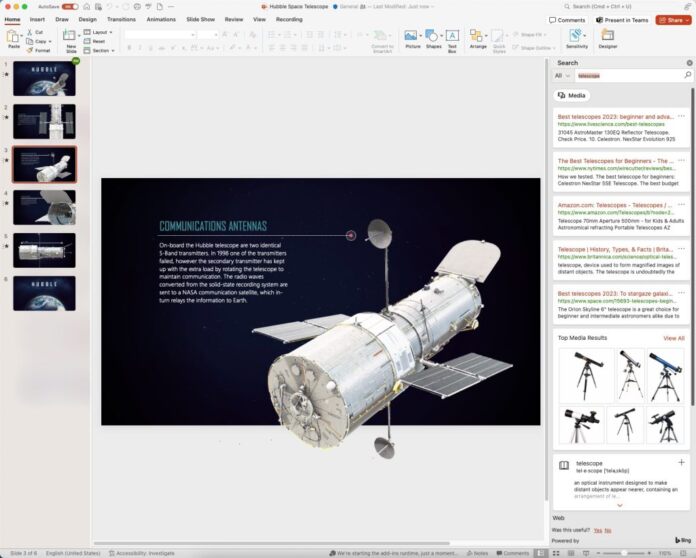Cut selection with the scissors icon
This screenshot has height=558, width=696.
30,32
